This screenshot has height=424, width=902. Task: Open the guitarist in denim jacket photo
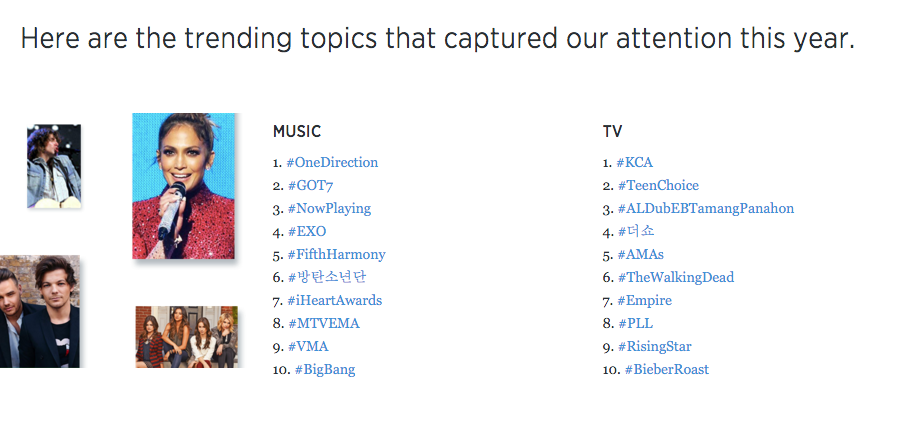click(54, 166)
